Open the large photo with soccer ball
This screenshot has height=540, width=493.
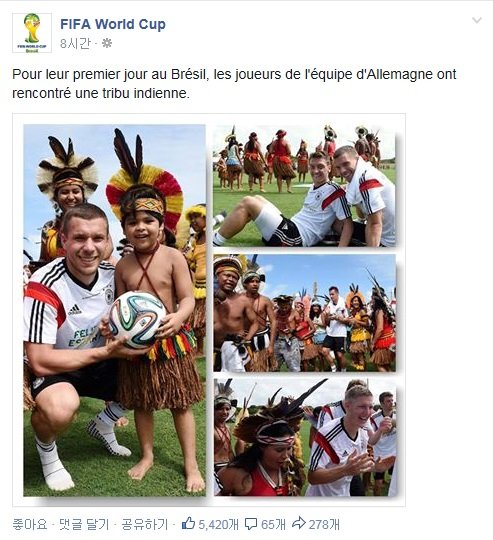(x=115, y=310)
